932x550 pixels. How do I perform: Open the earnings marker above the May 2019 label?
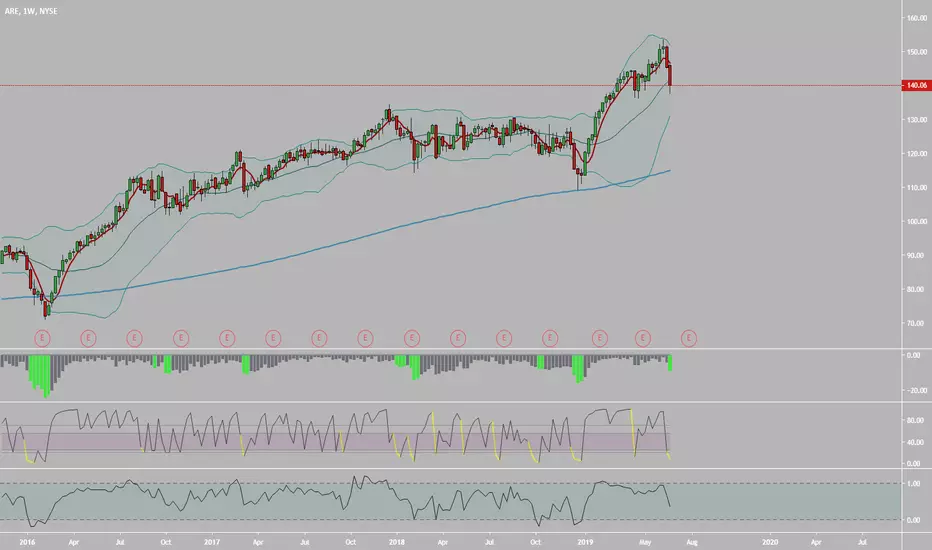coord(643,338)
